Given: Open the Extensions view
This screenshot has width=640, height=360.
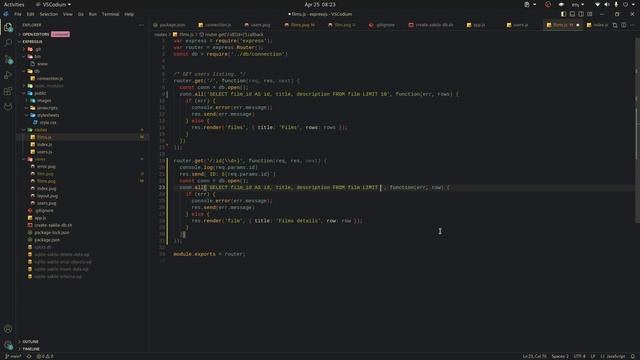Looking at the screenshot, I should click(x=8, y=91).
